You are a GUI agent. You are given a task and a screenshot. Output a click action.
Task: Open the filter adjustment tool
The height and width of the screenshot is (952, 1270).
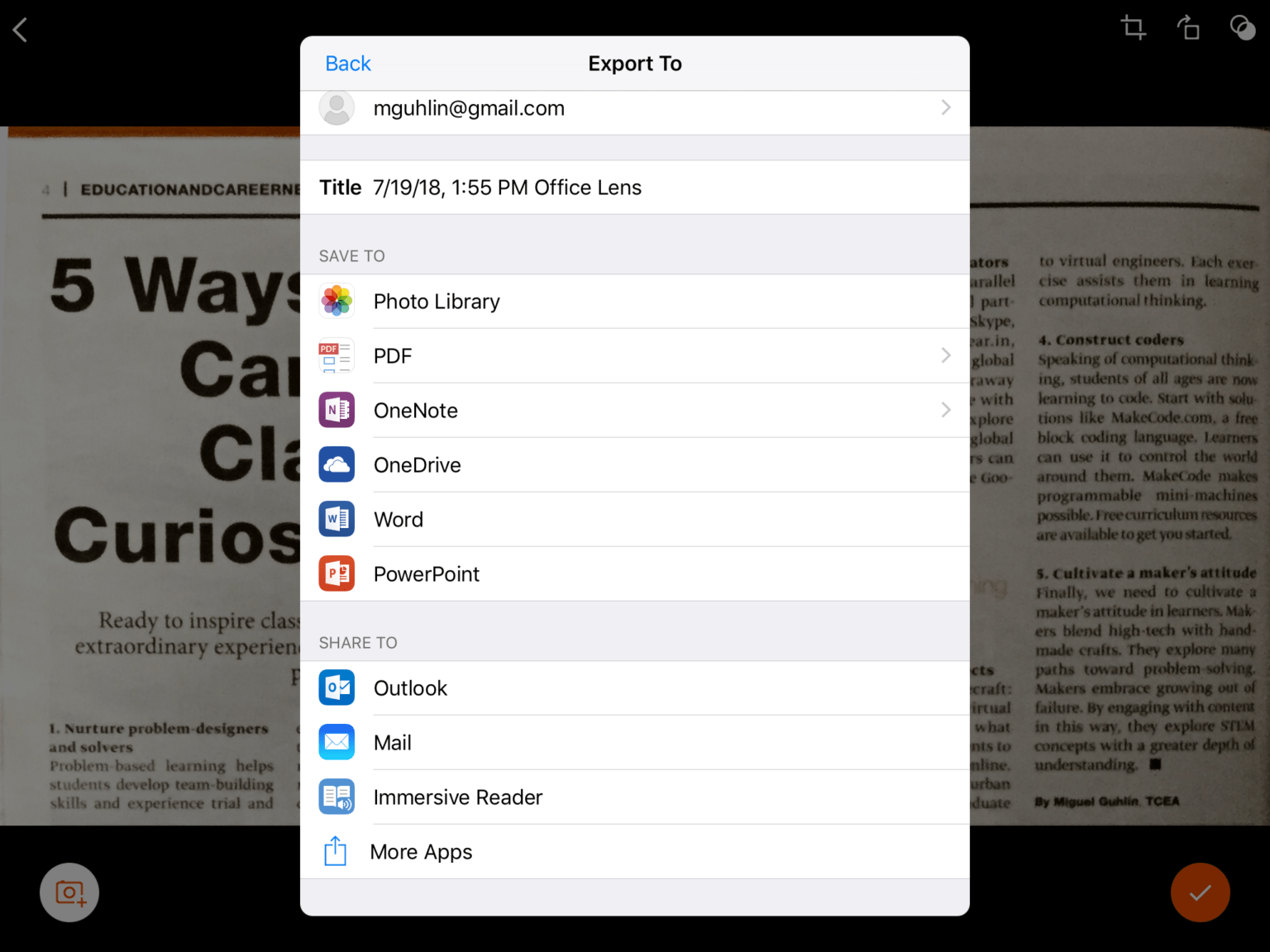(1243, 27)
